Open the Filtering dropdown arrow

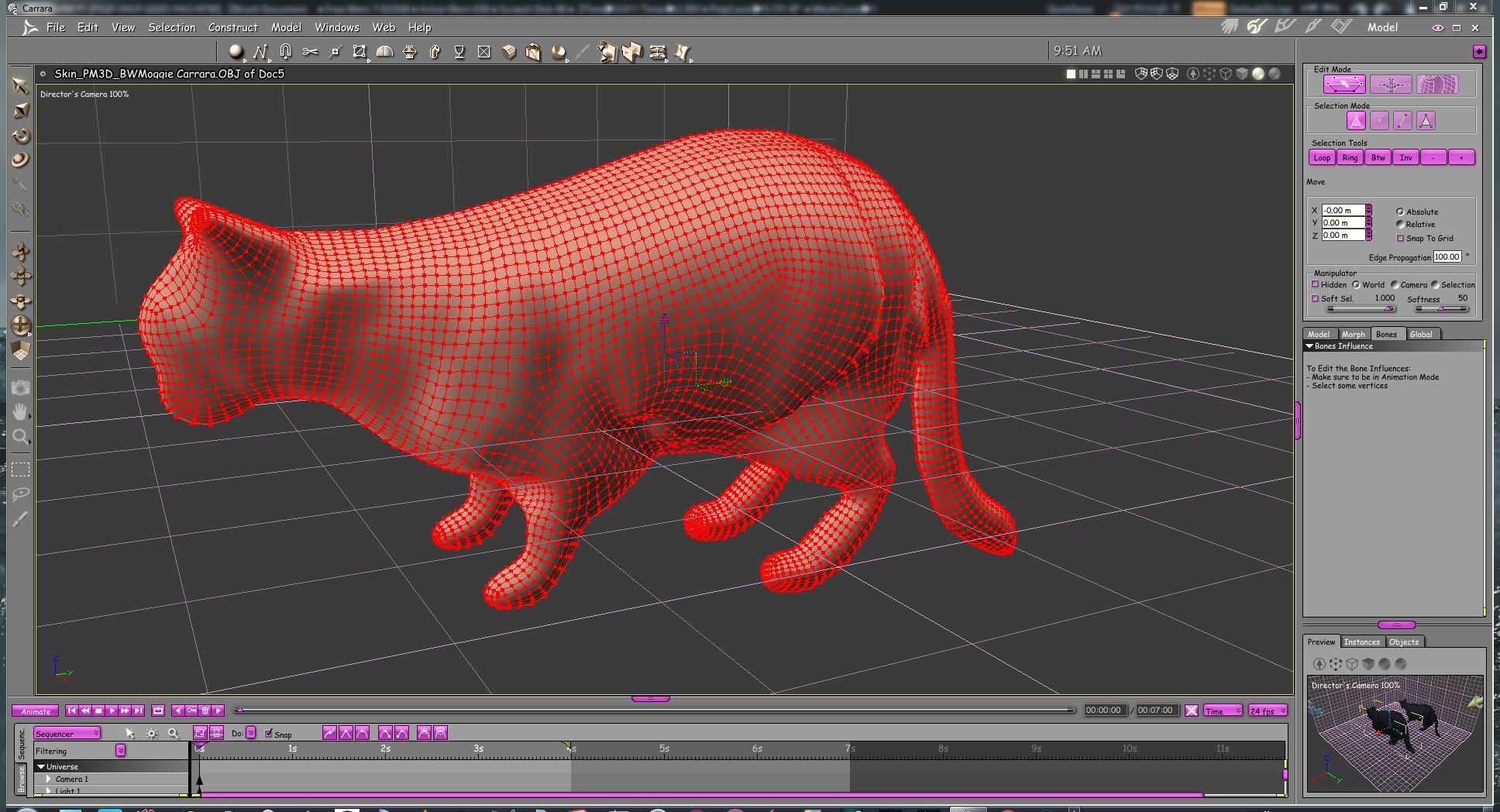pos(120,750)
